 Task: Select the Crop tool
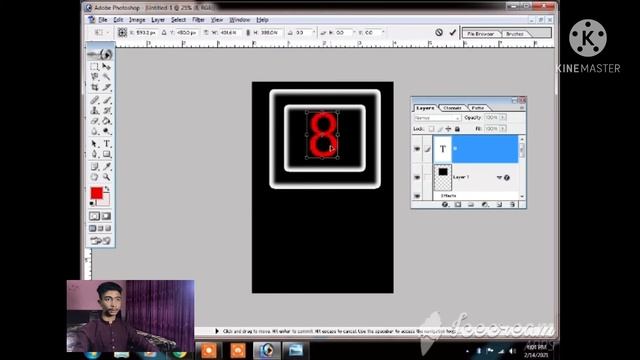coord(94,87)
